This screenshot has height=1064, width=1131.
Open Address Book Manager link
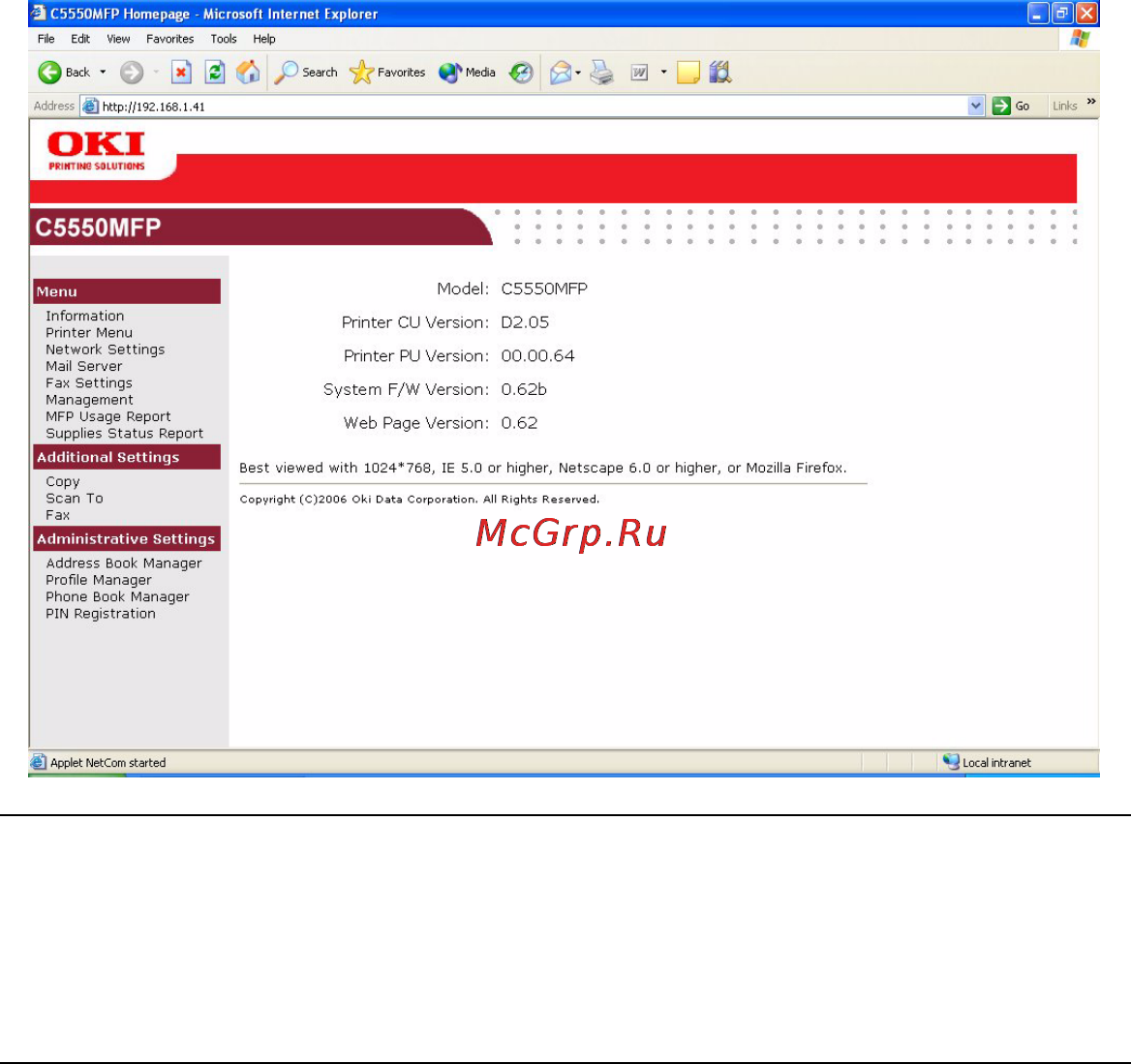[123, 562]
